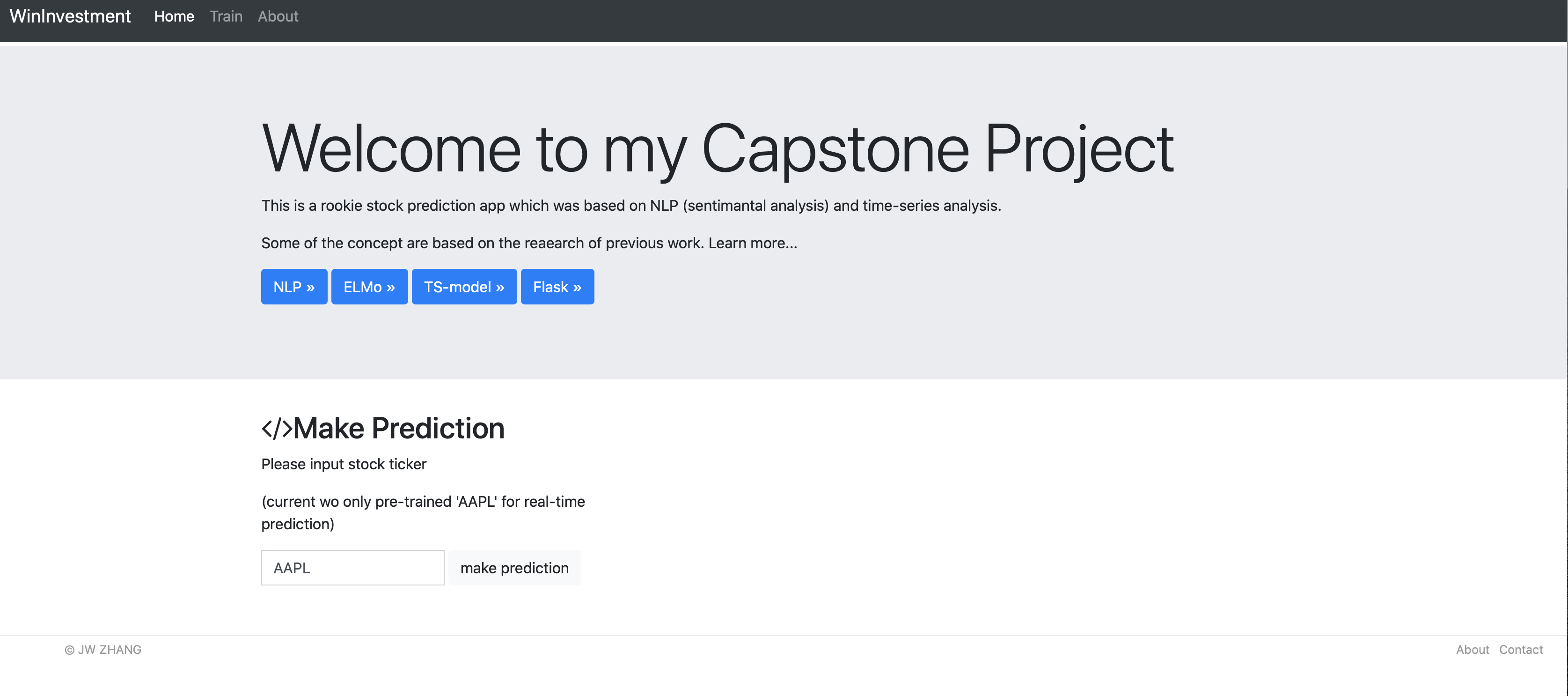The height and width of the screenshot is (696, 1568).
Task: Open the footer Contact link
Action: pyautogui.click(x=1521, y=650)
